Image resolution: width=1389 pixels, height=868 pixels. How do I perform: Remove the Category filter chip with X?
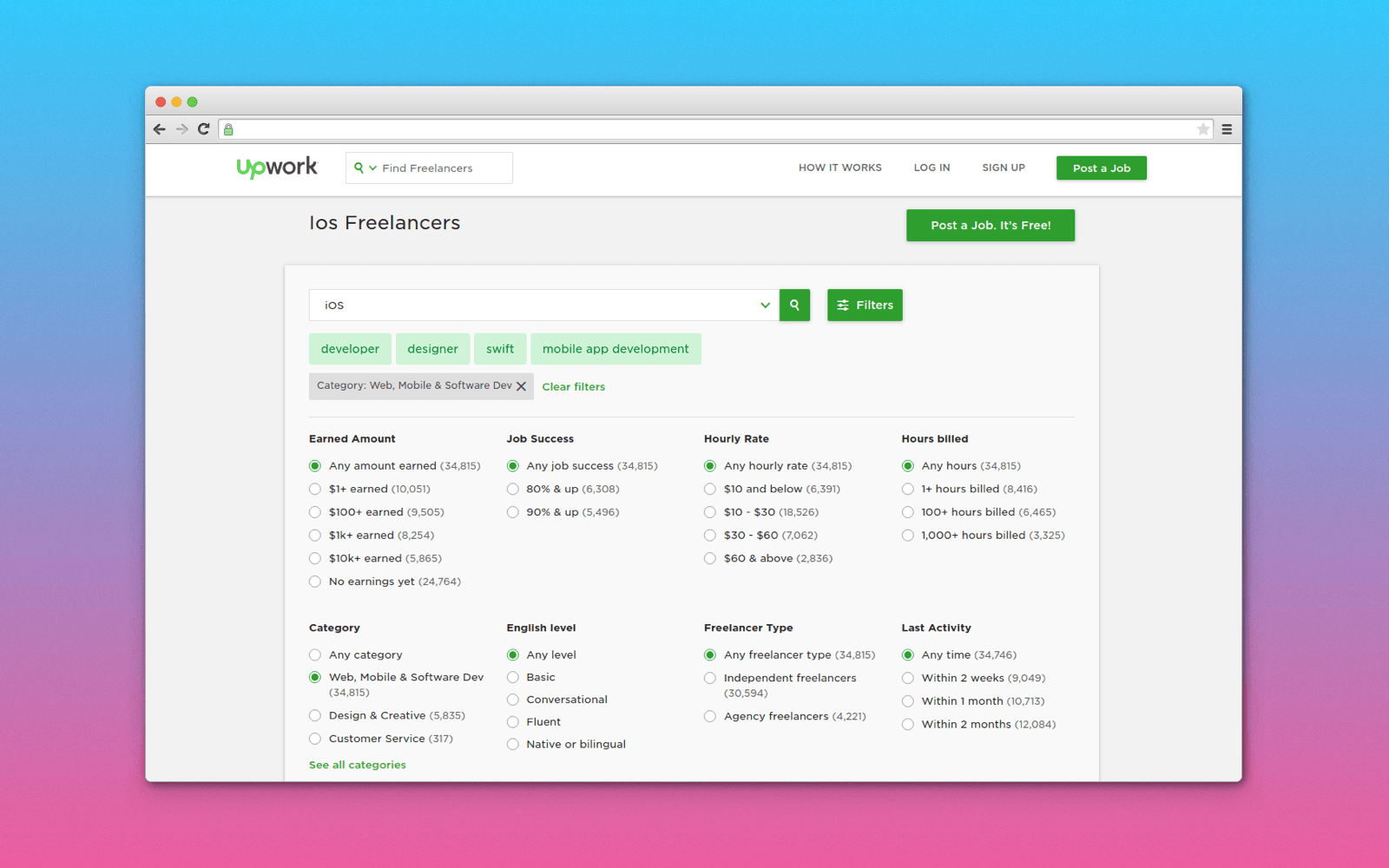click(521, 386)
